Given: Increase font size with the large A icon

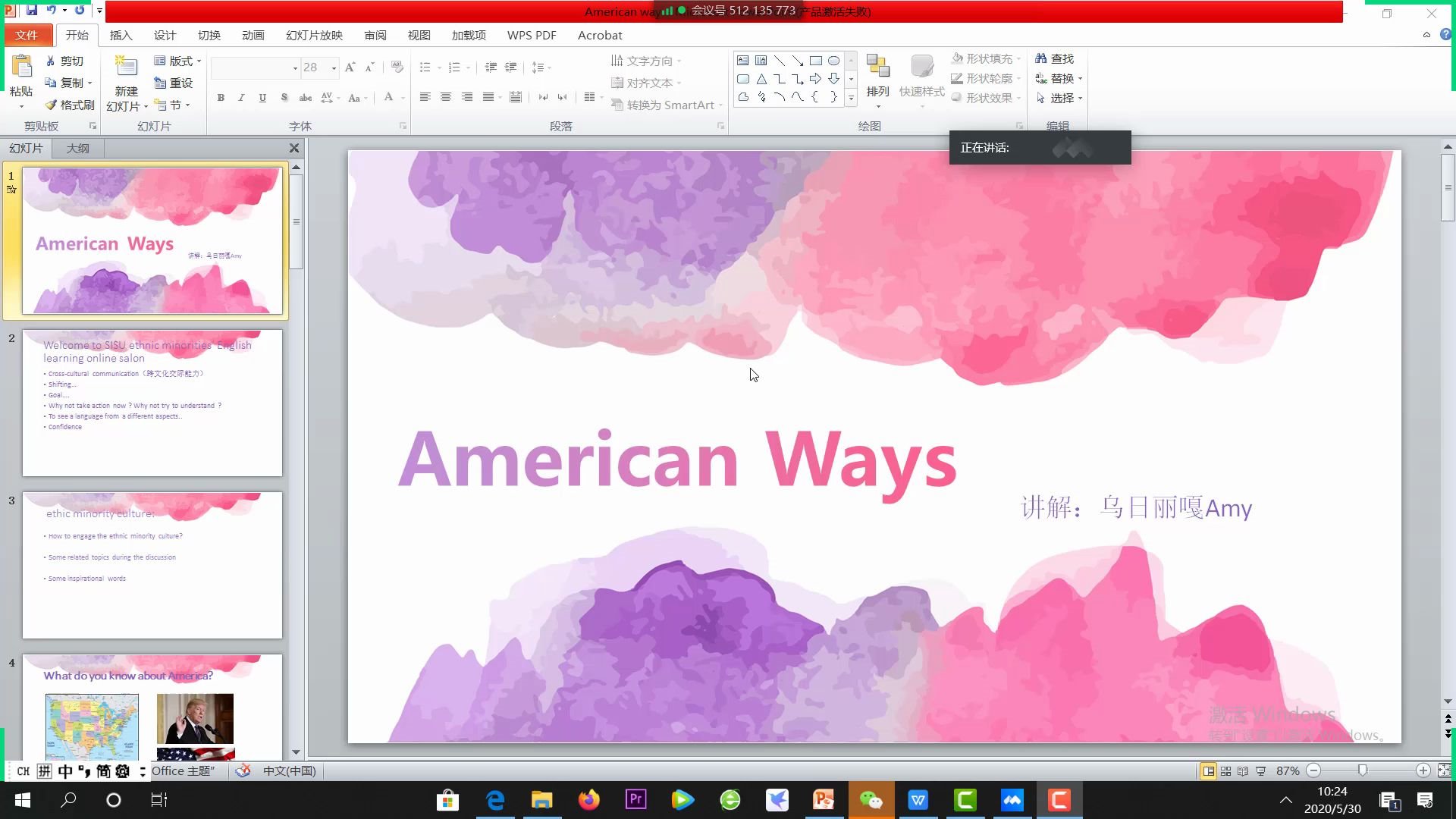Looking at the screenshot, I should pyautogui.click(x=350, y=67).
